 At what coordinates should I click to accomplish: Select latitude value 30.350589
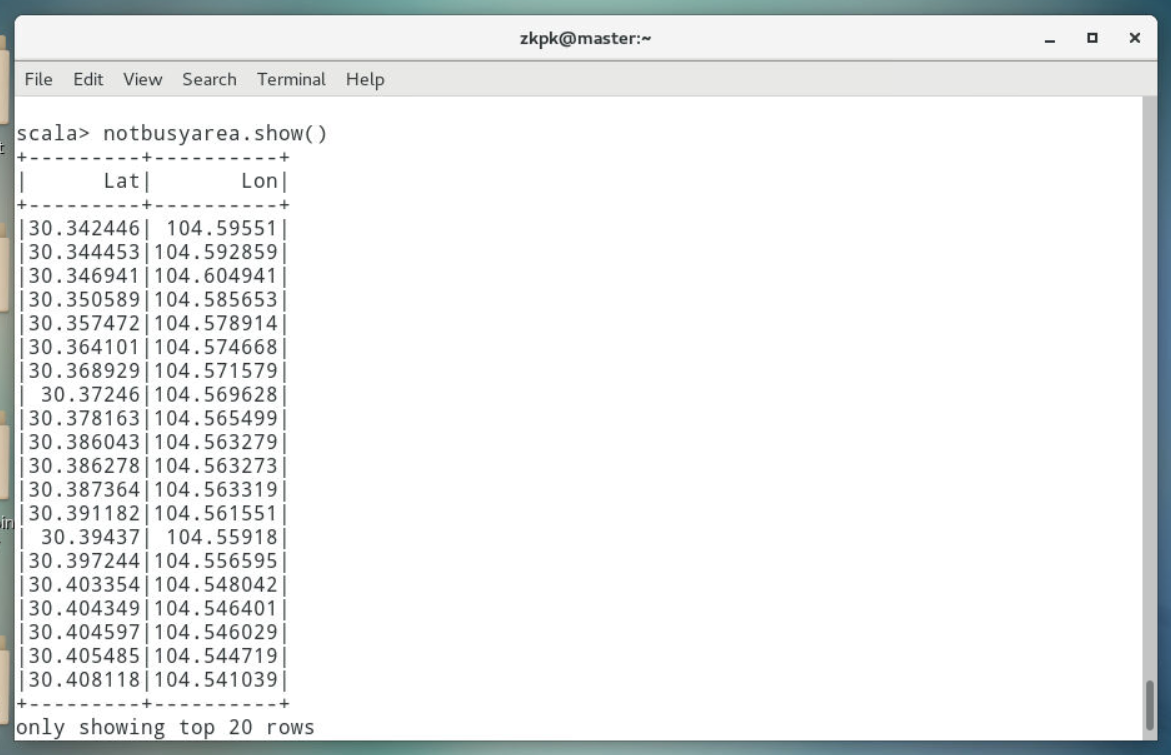coord(84,299)
